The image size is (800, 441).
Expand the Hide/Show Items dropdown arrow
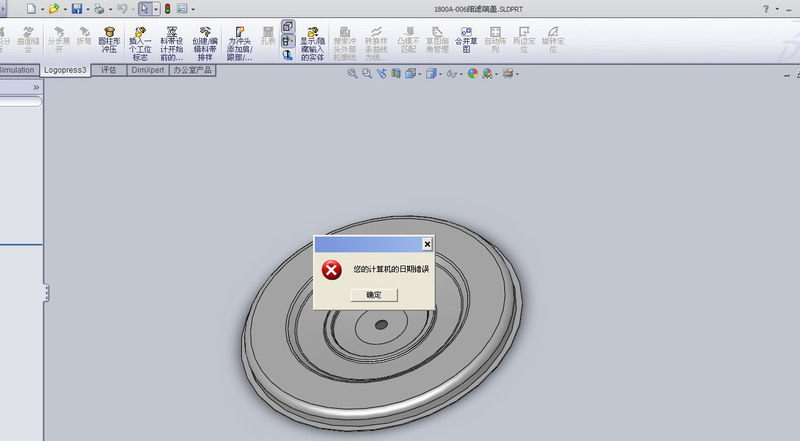click(x=461, y=74)
